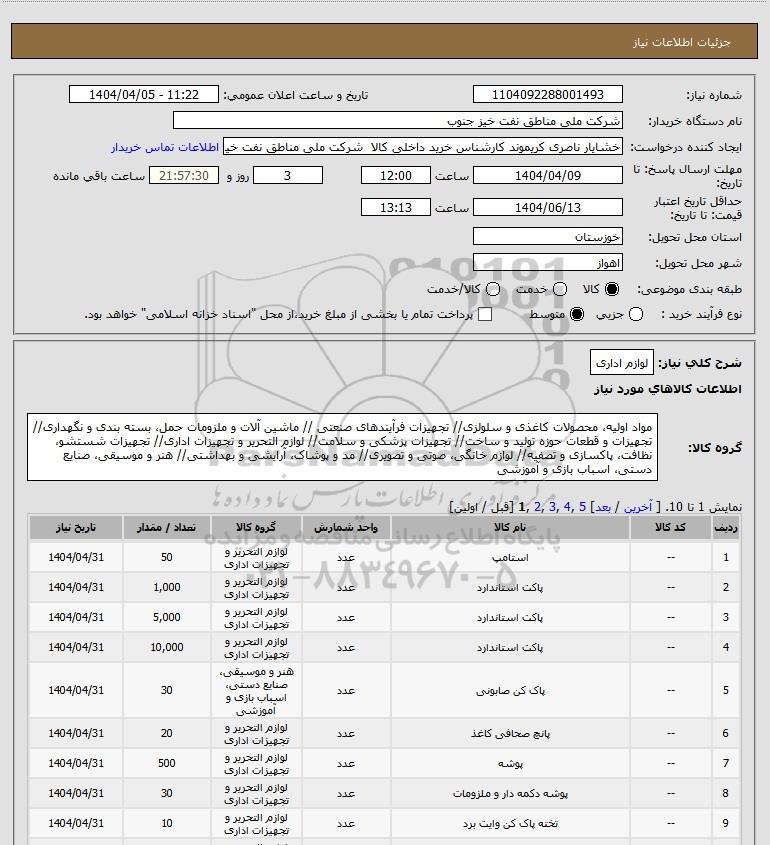Image resolution: width=770 pixels, height=845 pixels.
Task: Click the remaining time field 21:57:30
Action: (x=184, y=176)
